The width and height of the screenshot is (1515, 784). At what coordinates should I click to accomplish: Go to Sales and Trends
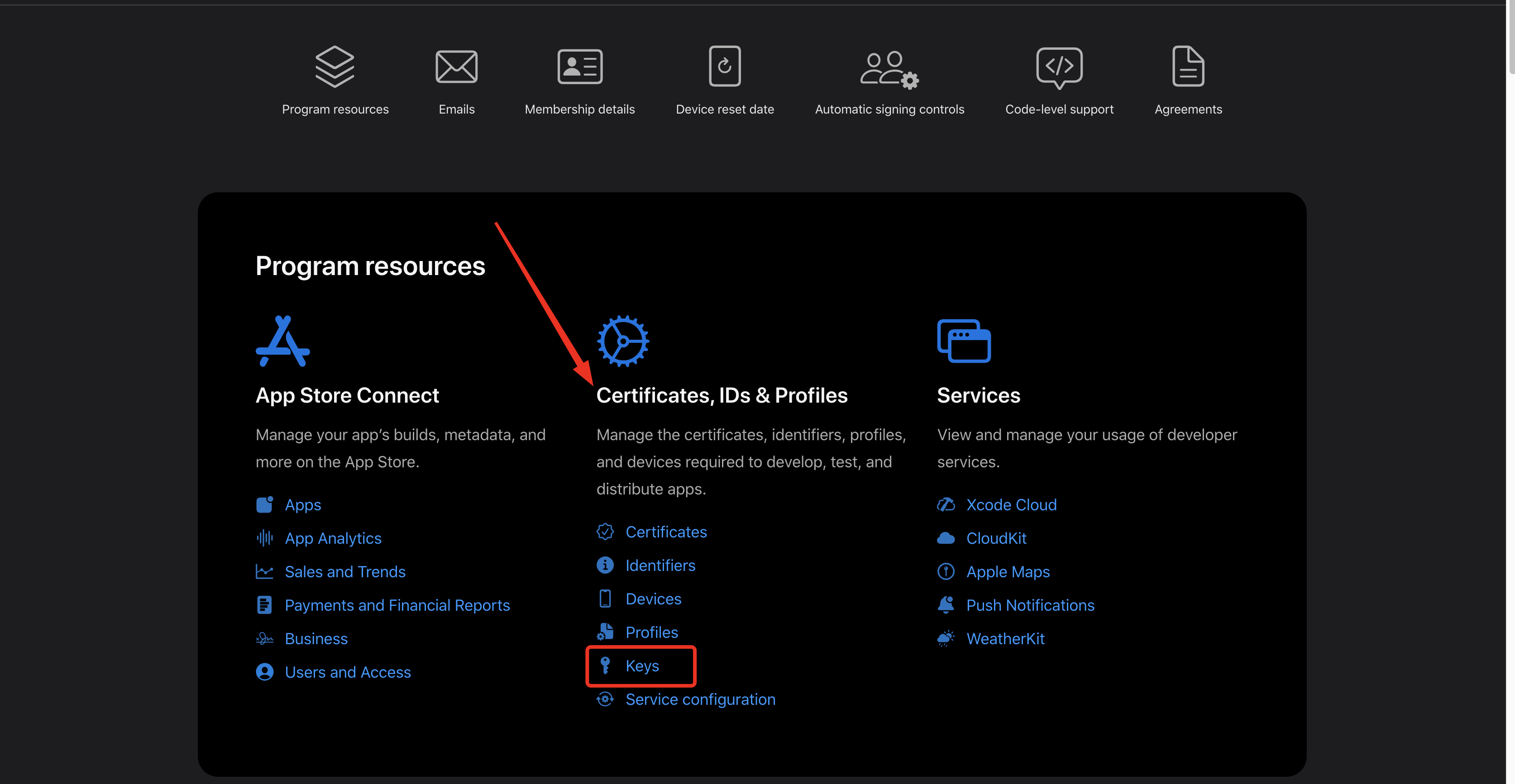345,571
